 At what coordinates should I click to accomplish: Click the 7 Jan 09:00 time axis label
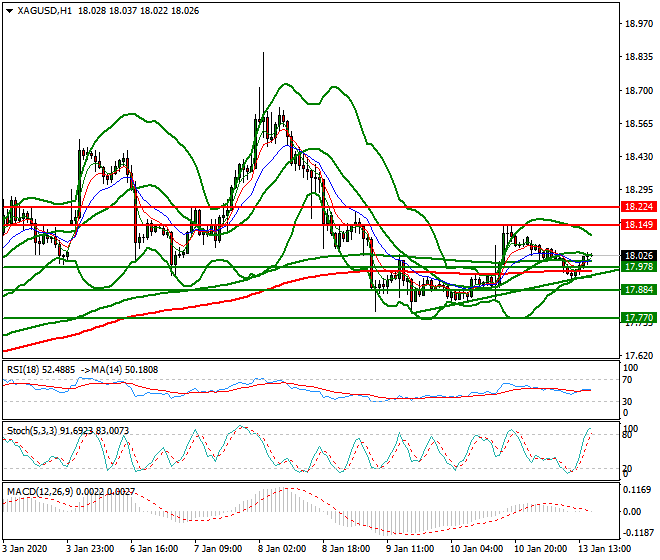(218, 549)
